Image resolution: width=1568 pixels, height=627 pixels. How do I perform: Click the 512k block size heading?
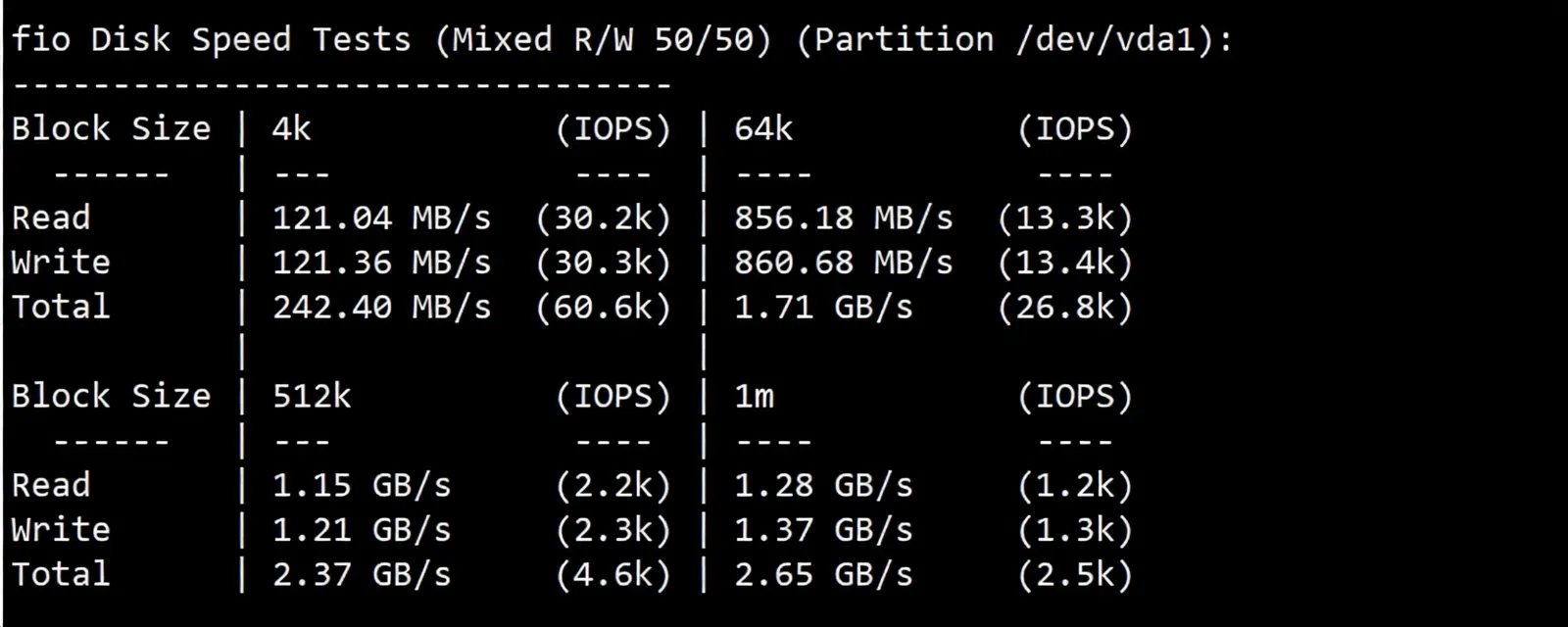pos(311,397)
